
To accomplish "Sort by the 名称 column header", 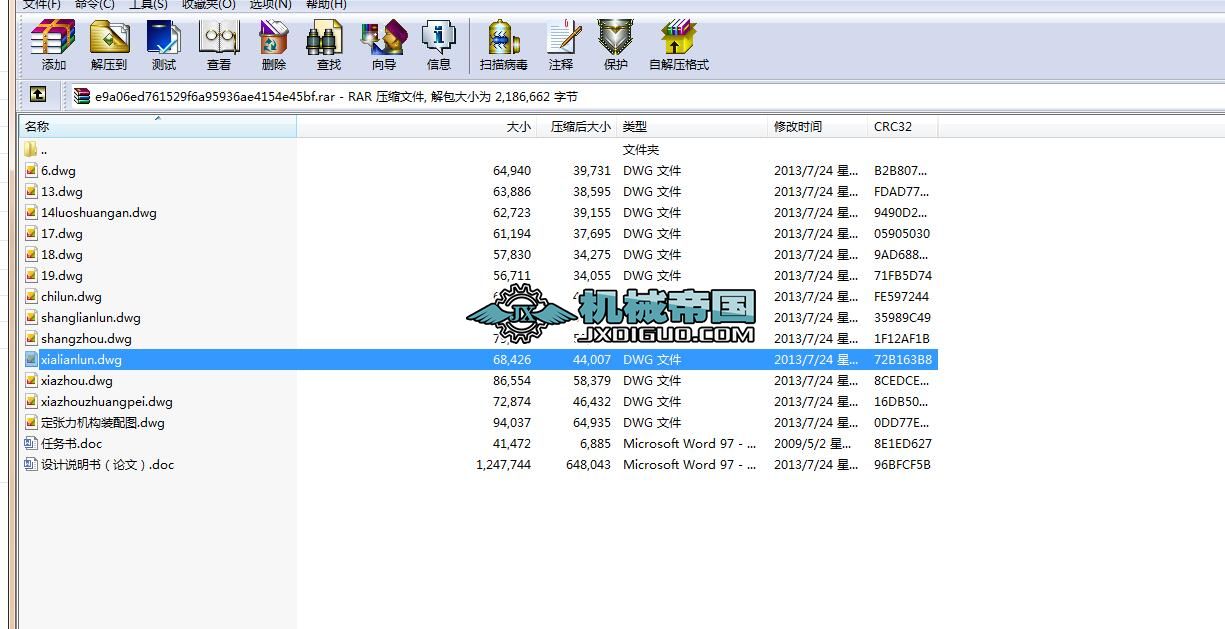I will tap(157, 127).
